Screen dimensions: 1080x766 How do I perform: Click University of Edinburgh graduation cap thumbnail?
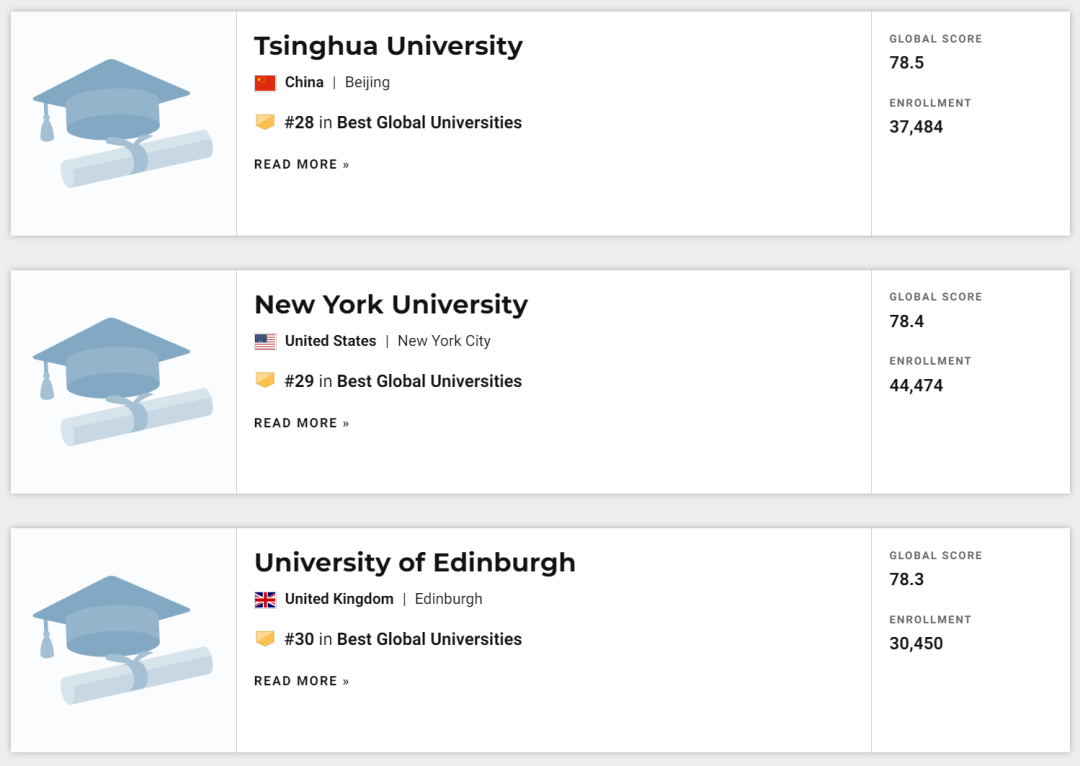coord(123,640)
